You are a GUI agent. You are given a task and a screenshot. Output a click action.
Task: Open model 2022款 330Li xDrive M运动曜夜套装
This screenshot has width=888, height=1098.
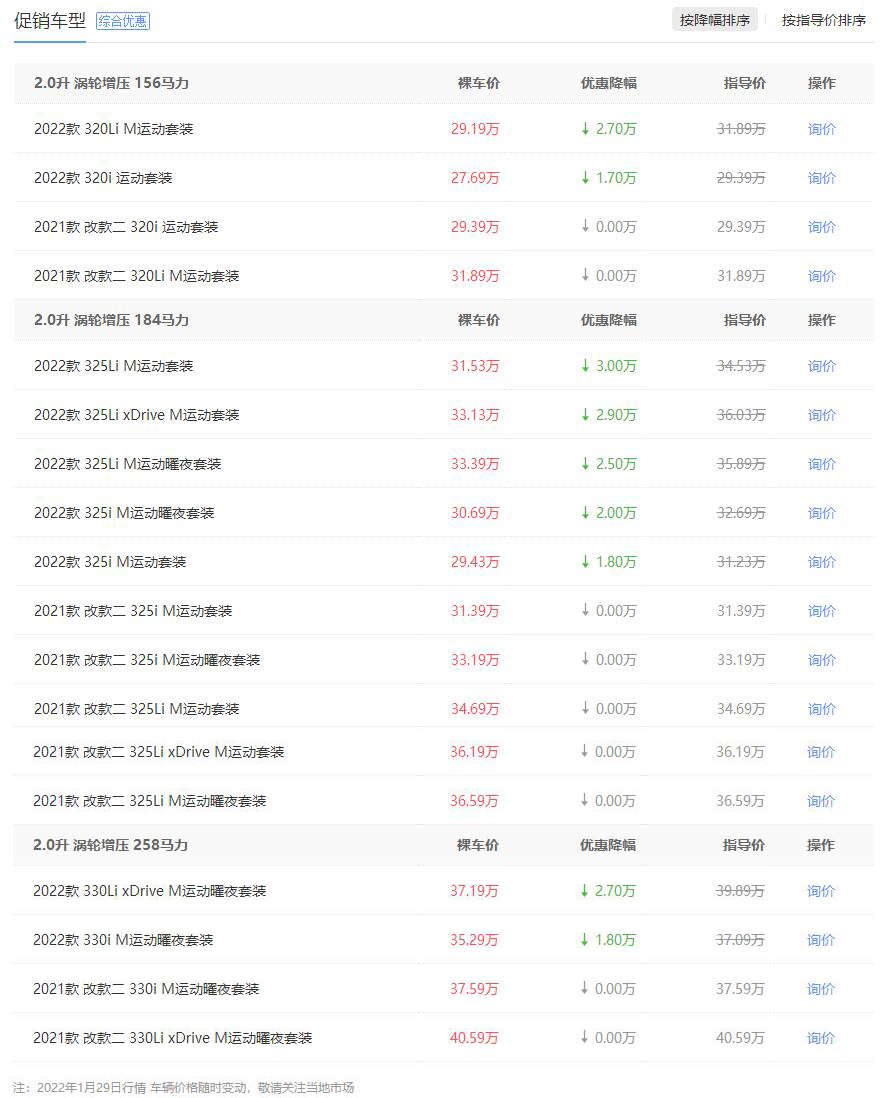pyautogui.click(x=150, y=891)
